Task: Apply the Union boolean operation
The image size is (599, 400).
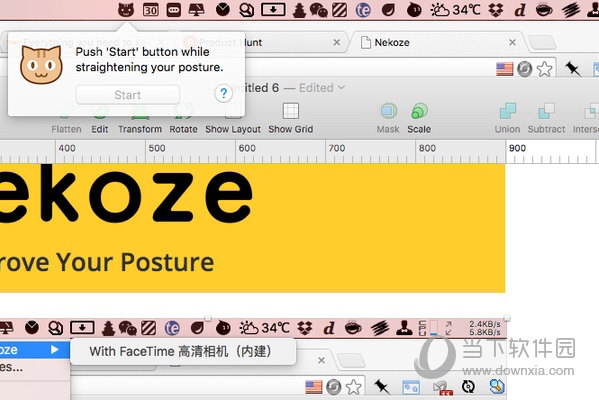Action: (x=507, y=119)
